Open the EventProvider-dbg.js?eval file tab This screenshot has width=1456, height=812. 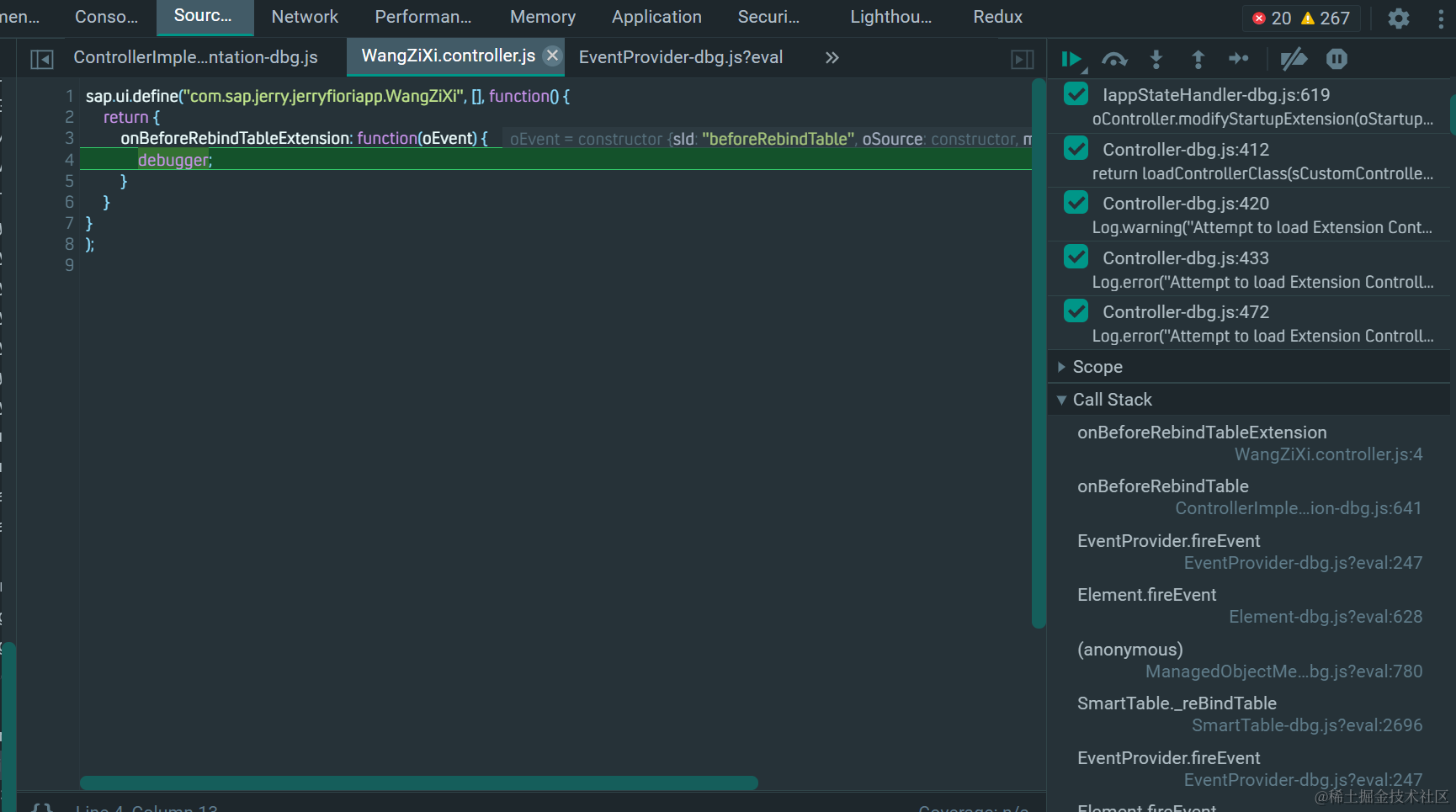click(x=681, y=57)
